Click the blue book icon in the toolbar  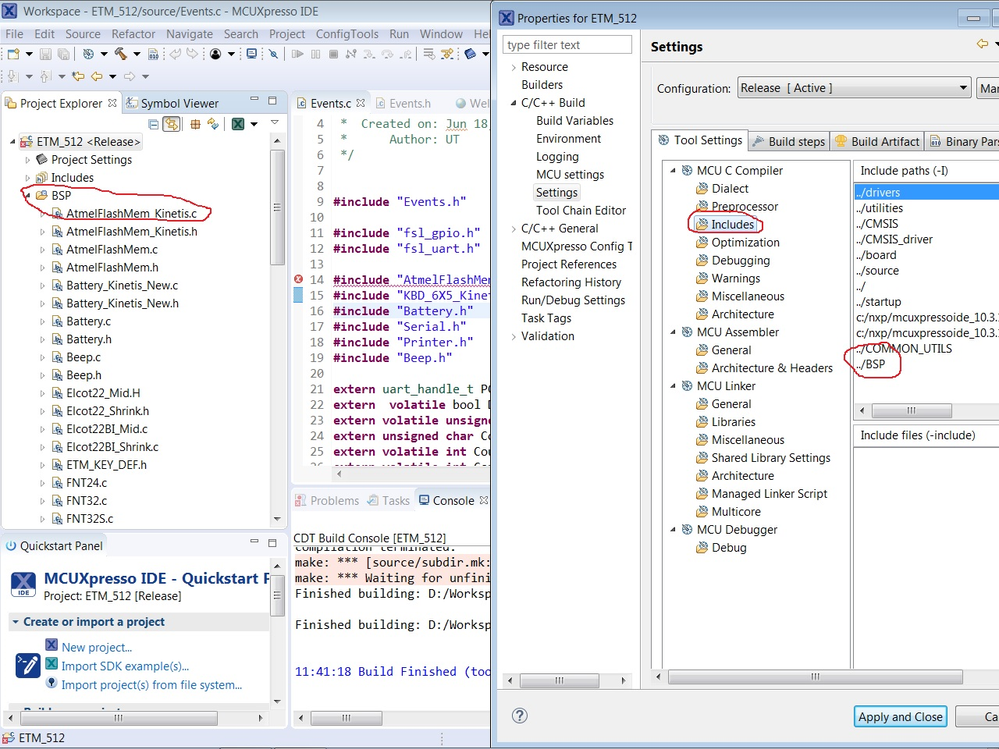tap(470, 54)
